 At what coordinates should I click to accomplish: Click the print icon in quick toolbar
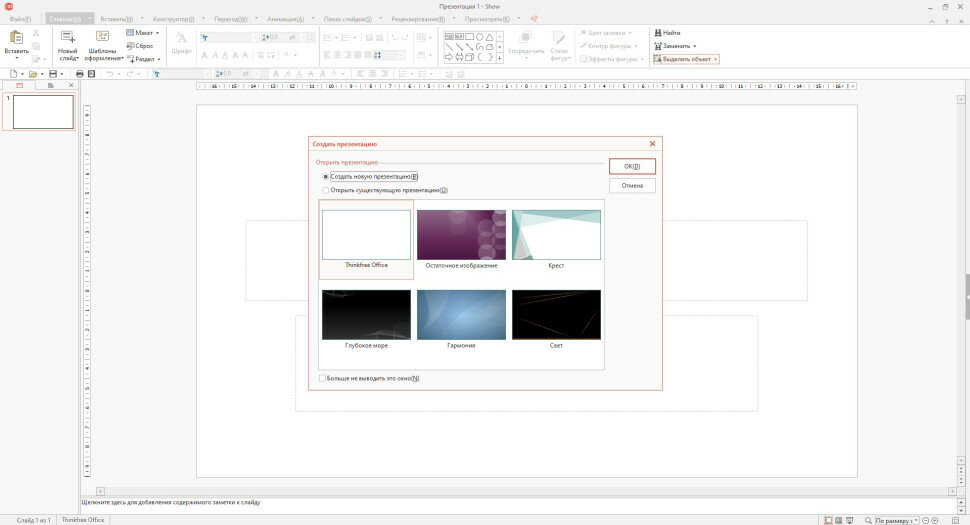click(80, 74)
